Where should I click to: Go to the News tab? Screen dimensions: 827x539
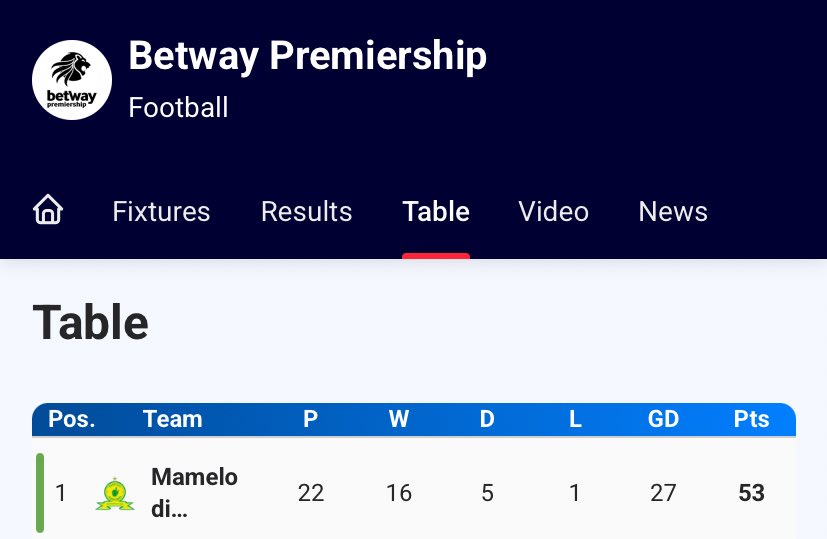(x=673, y=211)
